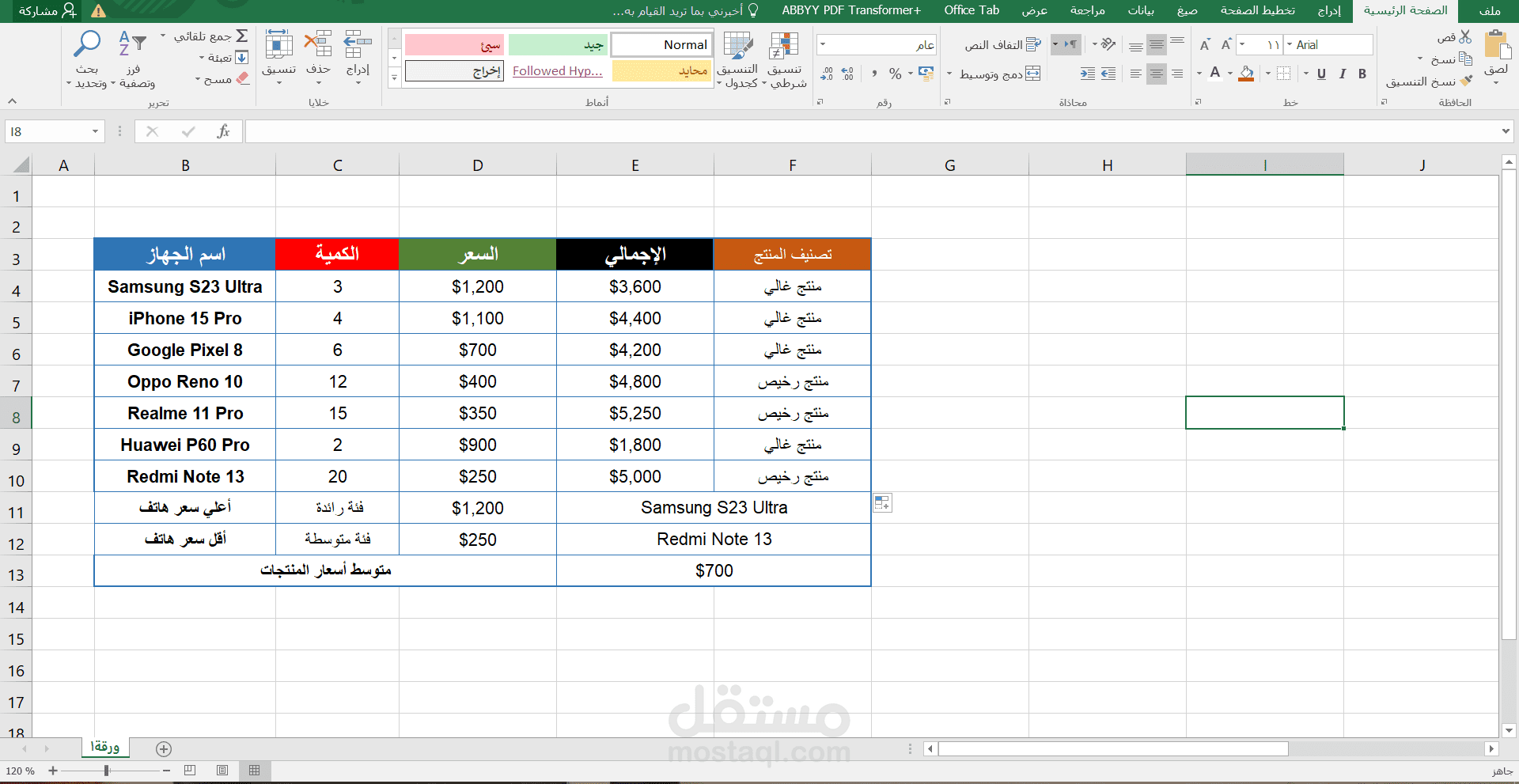The width and height of the screenshot is (1519, 784).
Task: Click the increase indent icon
Action: click(x=1088, y=74)
